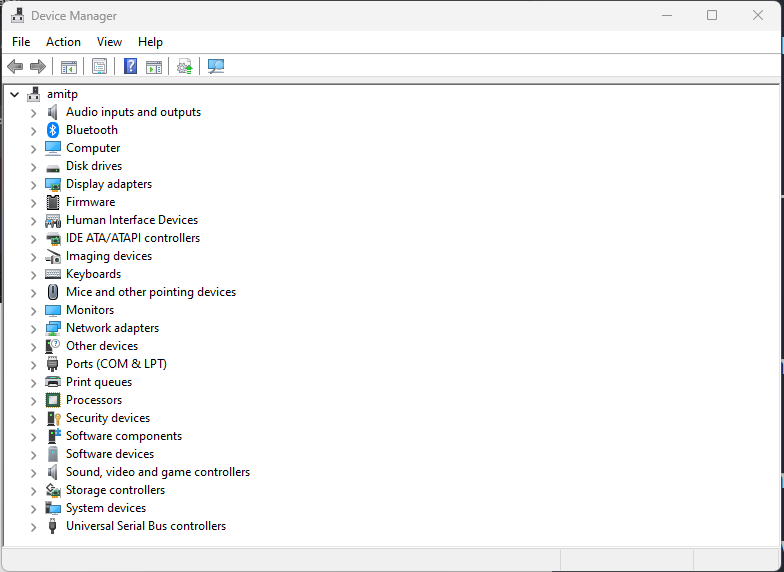Click the Human Interface Devices icon
This screenshot has width=784, height=572.
[x=52, y=220]
